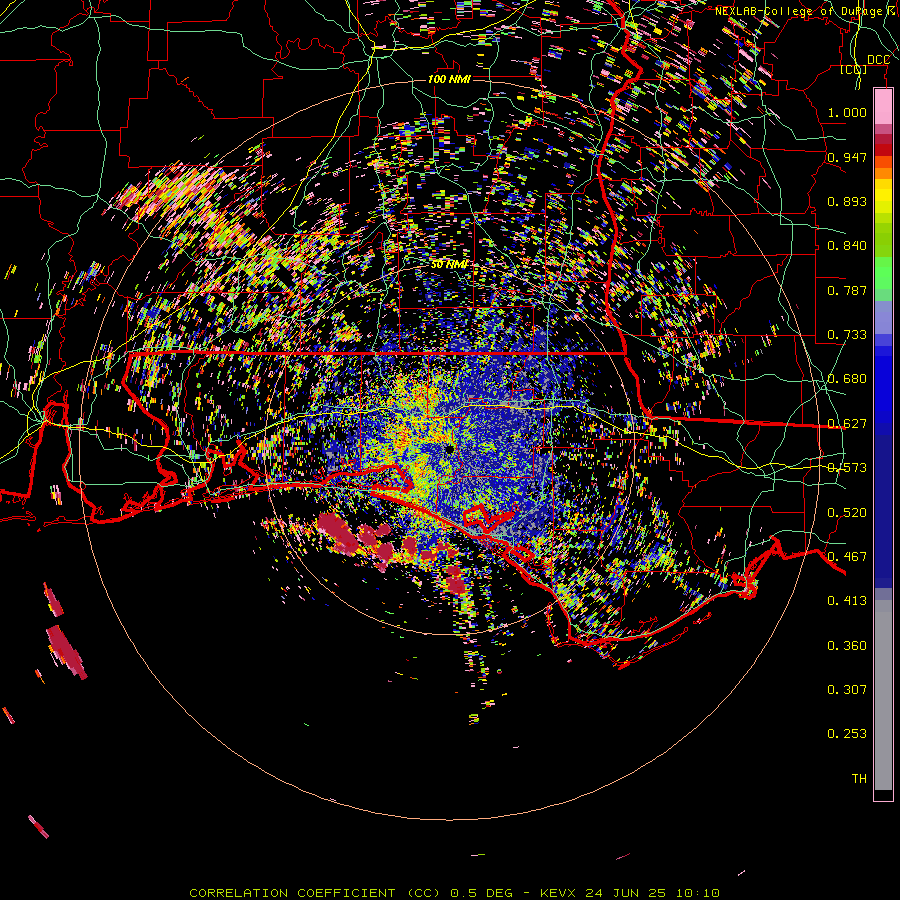
Task: Click the black radar site dot at center
Action: [449, 449]
